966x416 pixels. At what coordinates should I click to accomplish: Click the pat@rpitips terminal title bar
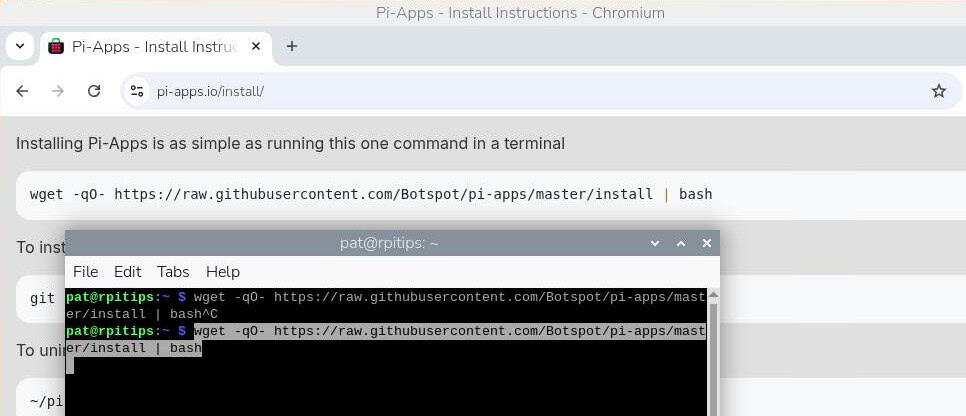389,243
